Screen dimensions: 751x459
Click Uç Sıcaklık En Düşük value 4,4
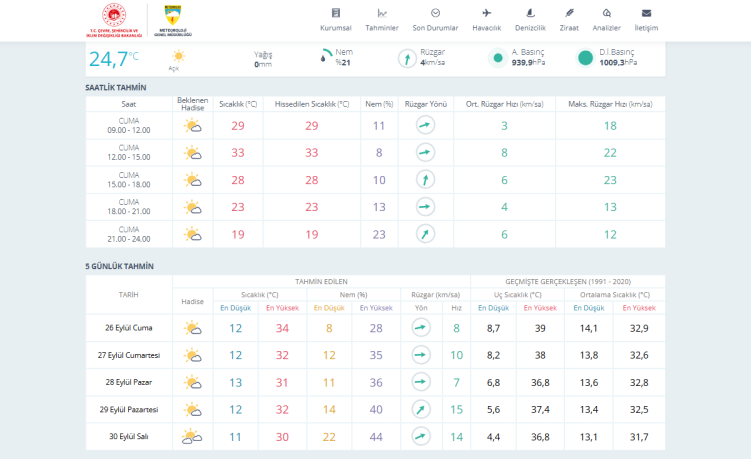(x=493, y=437)
